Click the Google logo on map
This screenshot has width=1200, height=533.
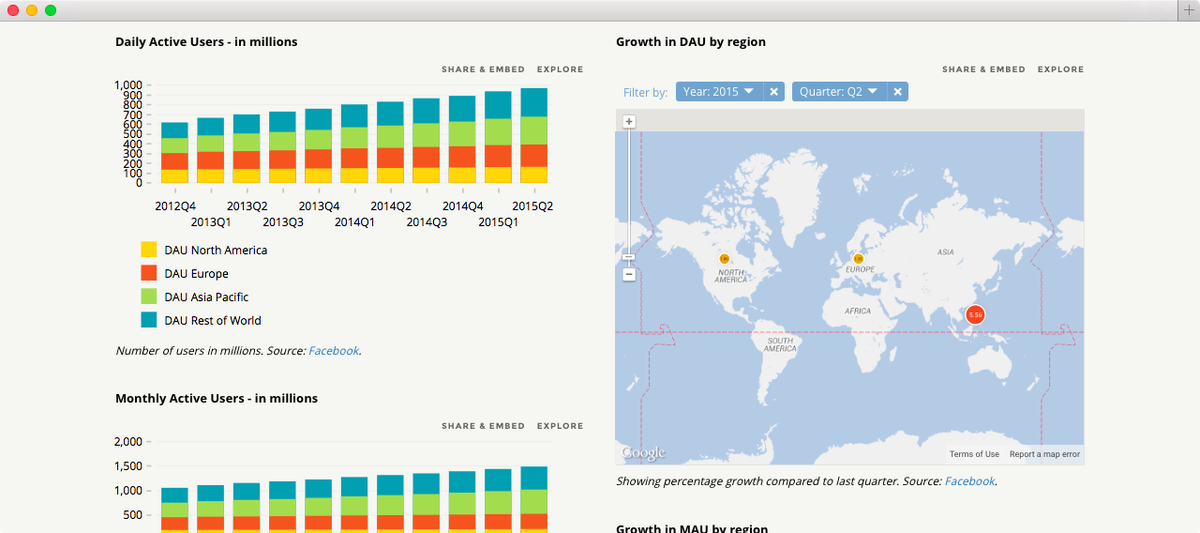[x=643, y=453]
